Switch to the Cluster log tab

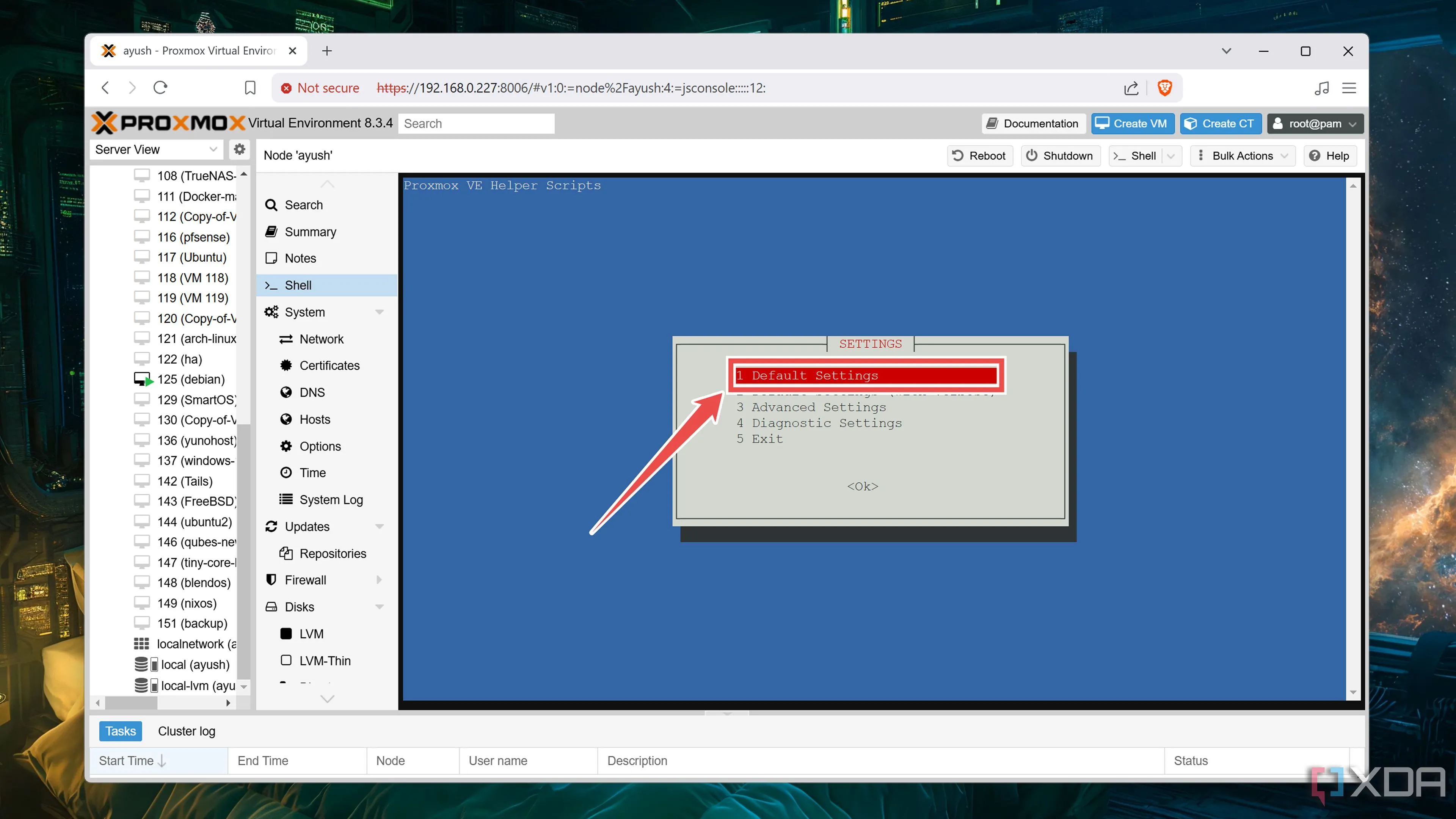pos(187,731)
